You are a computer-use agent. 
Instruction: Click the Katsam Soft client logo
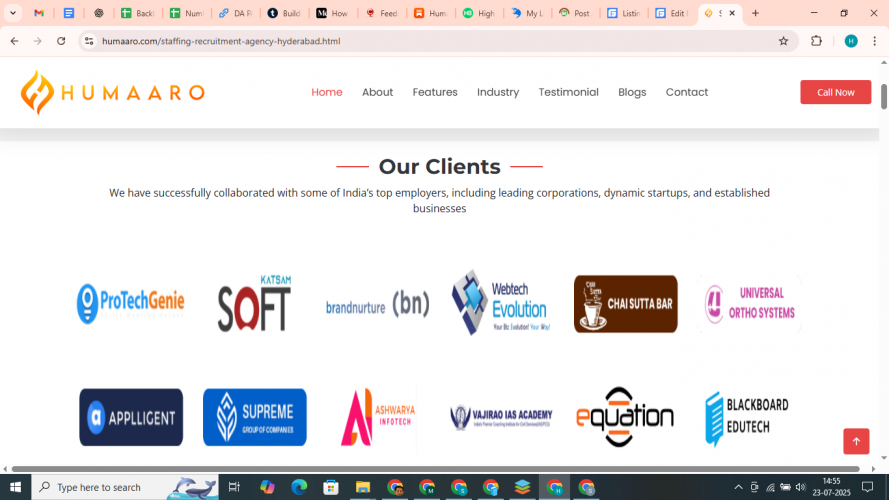point(255,303)
